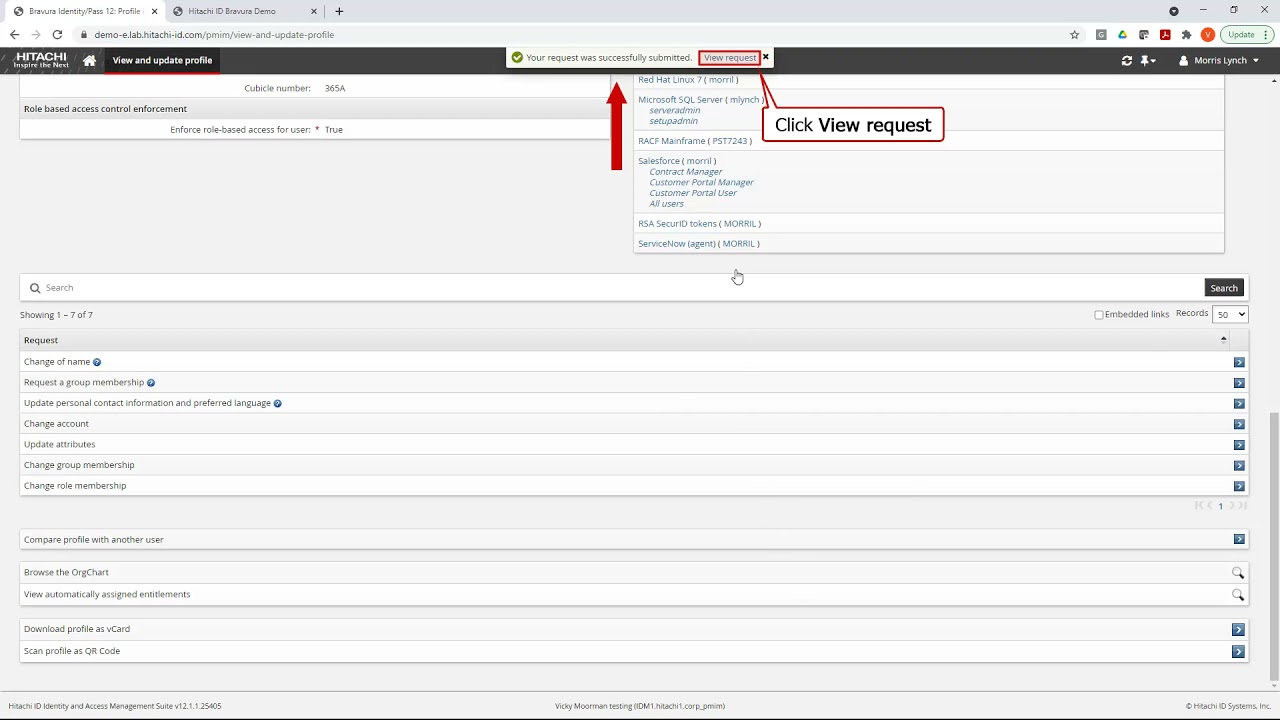Screen dimensions: 1280x720
Task: Click Hitachi logo in header
Action: coord(40,60)
